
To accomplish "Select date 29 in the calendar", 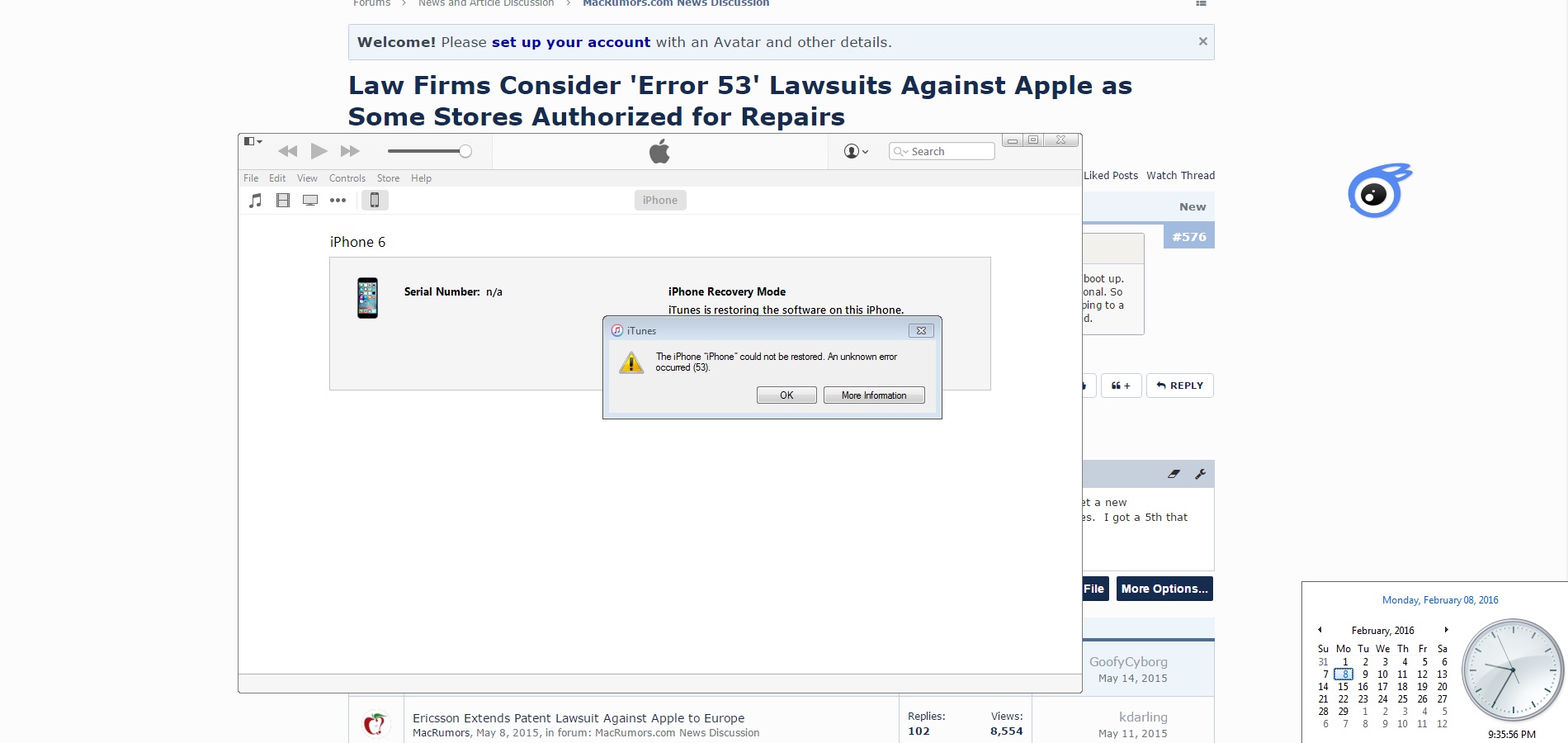I will click(x=1344, y=712).
